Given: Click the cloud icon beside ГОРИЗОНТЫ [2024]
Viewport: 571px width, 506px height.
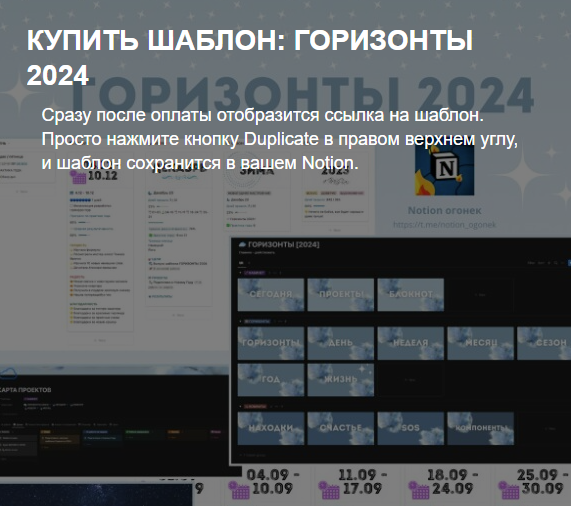Looking at the screenshot, I should pos(242,244).
